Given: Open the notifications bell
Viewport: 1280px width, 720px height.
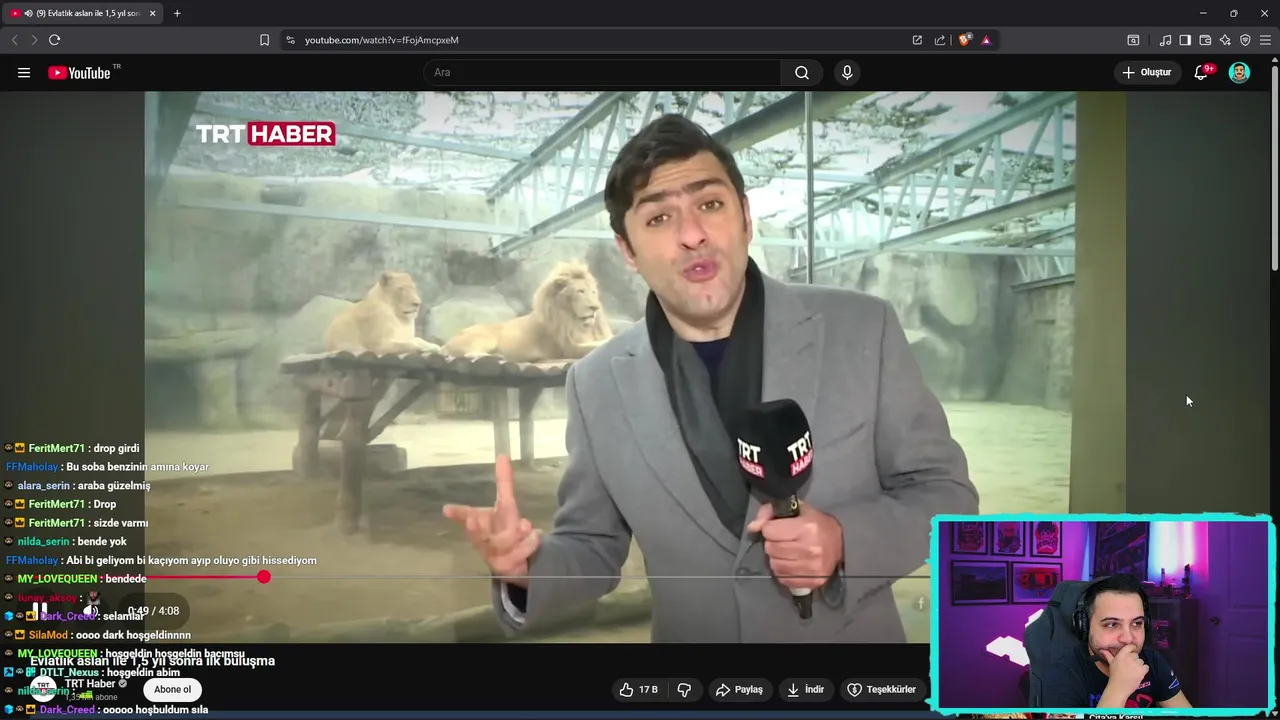Looking at the screenshot, I should (x=1201, y=72).
